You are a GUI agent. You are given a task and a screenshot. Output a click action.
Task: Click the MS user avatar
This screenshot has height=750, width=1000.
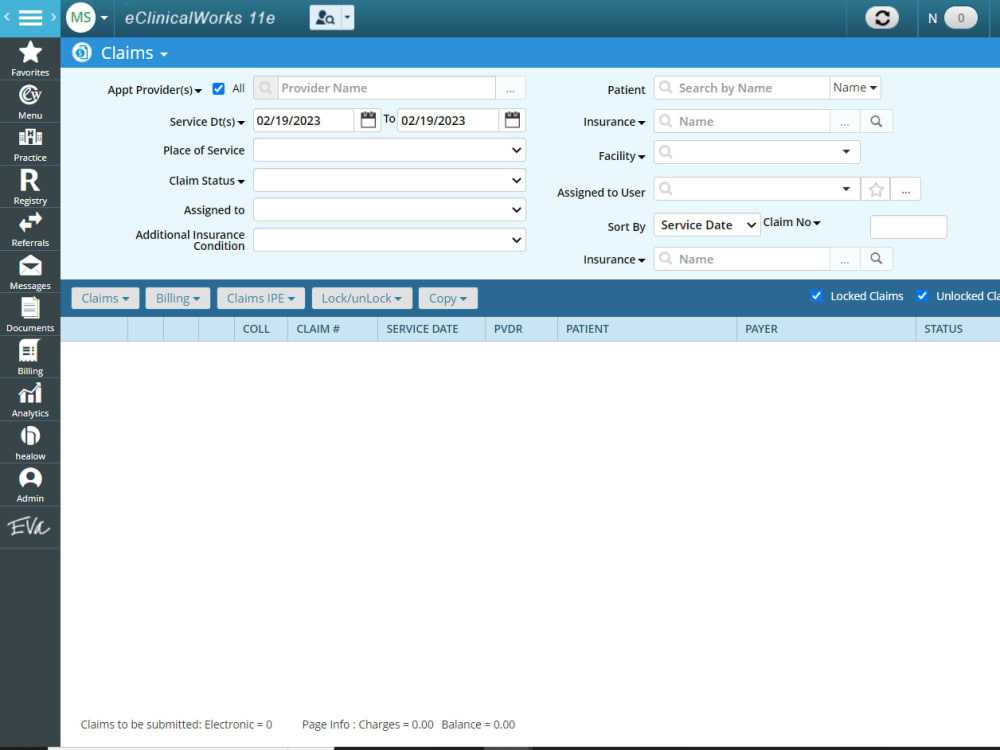[x=81, y=18]
